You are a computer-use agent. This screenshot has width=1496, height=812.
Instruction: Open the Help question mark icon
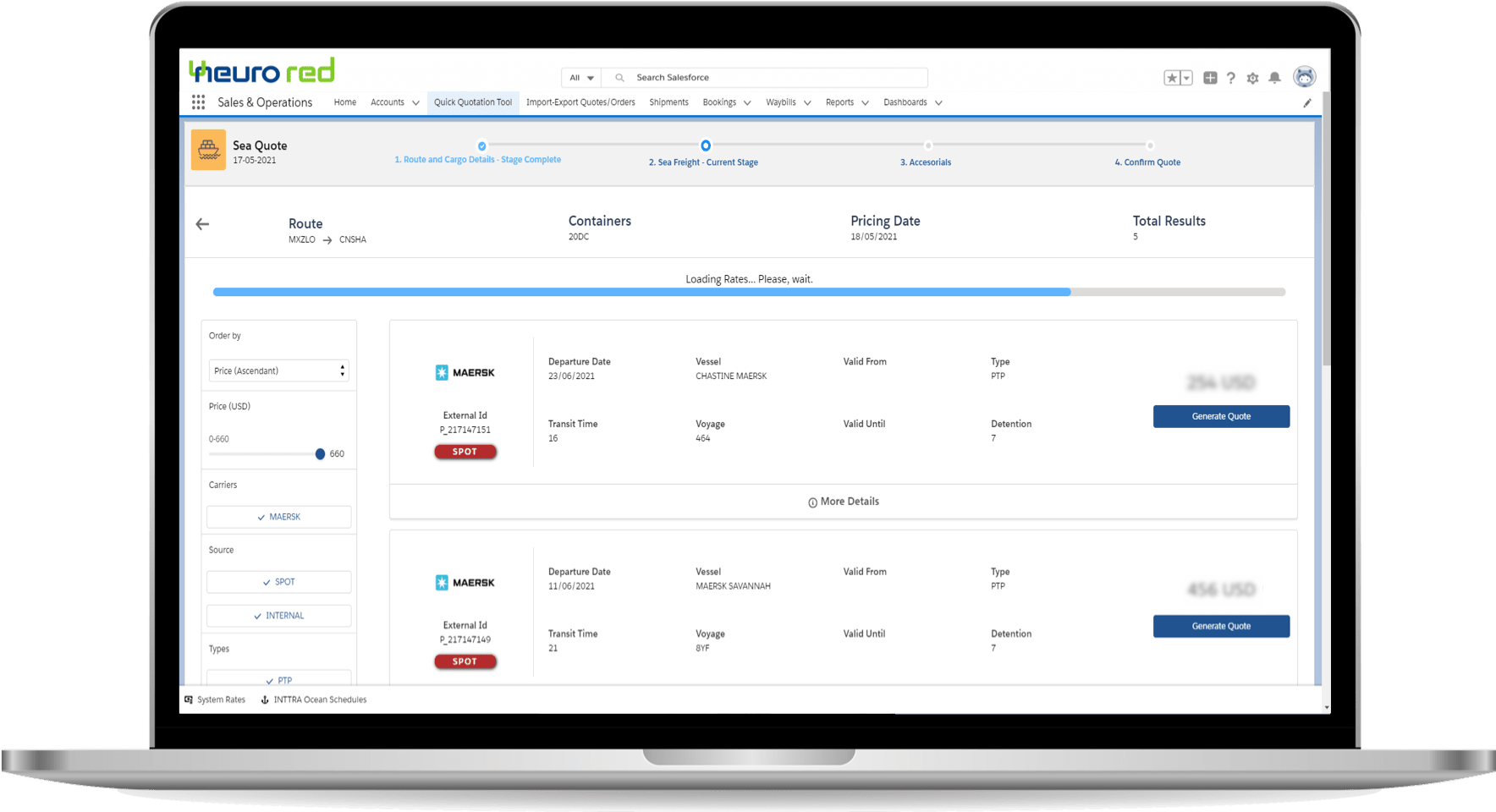coord(1231,78)
